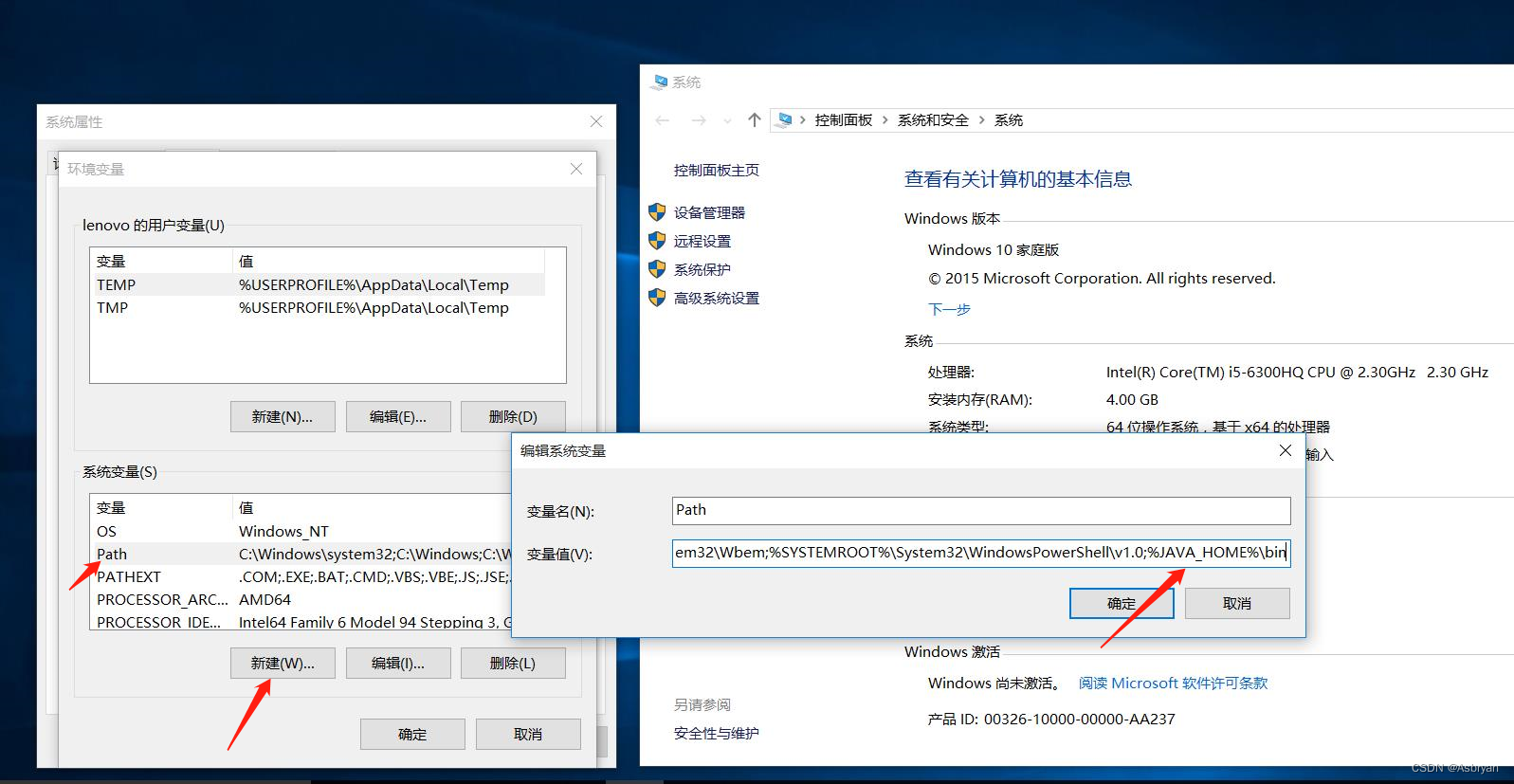Screen dimensions: 1514x784
Task: Cancel the Edit System Variable dialog
Action: point(1237,603)
